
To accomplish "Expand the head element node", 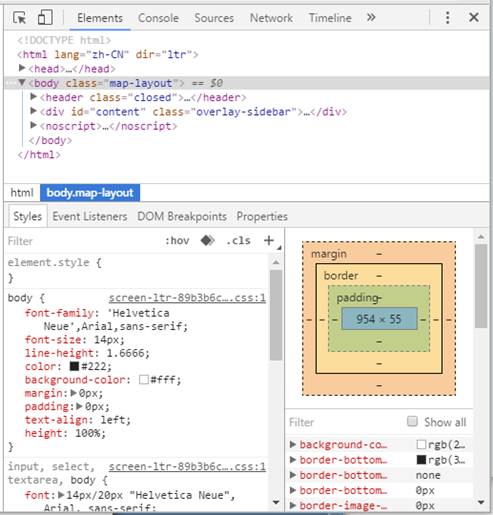I will coord(22,68).
